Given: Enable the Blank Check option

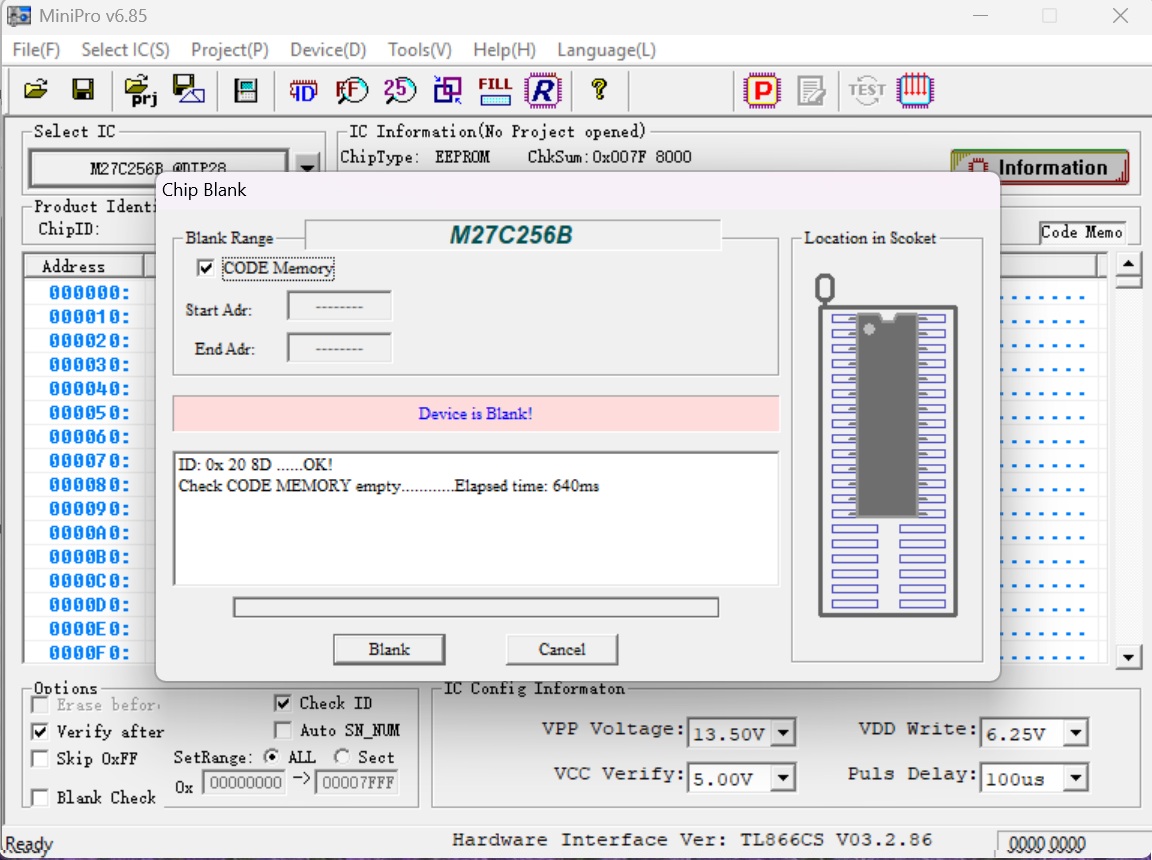Looking at the screenshot, I should pyautogui.click(x=40, y=798).
